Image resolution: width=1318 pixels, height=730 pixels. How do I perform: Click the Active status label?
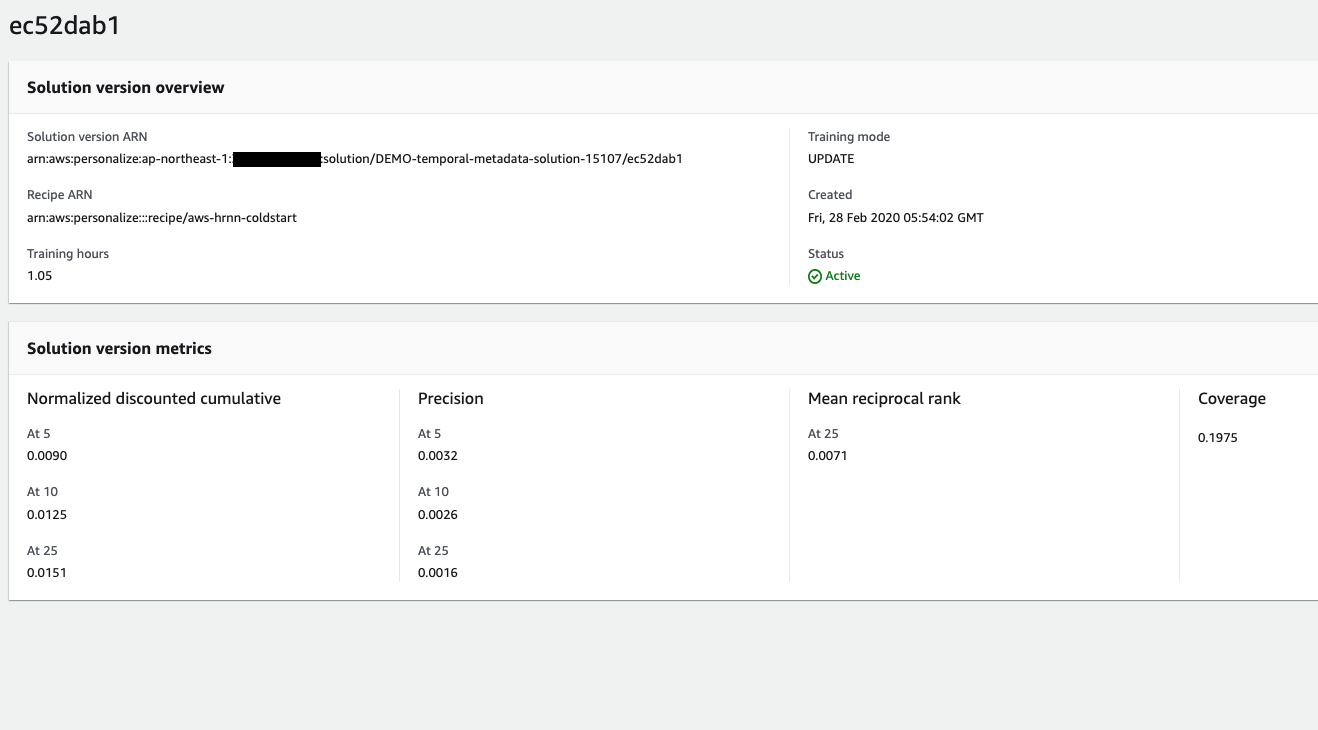841,275
